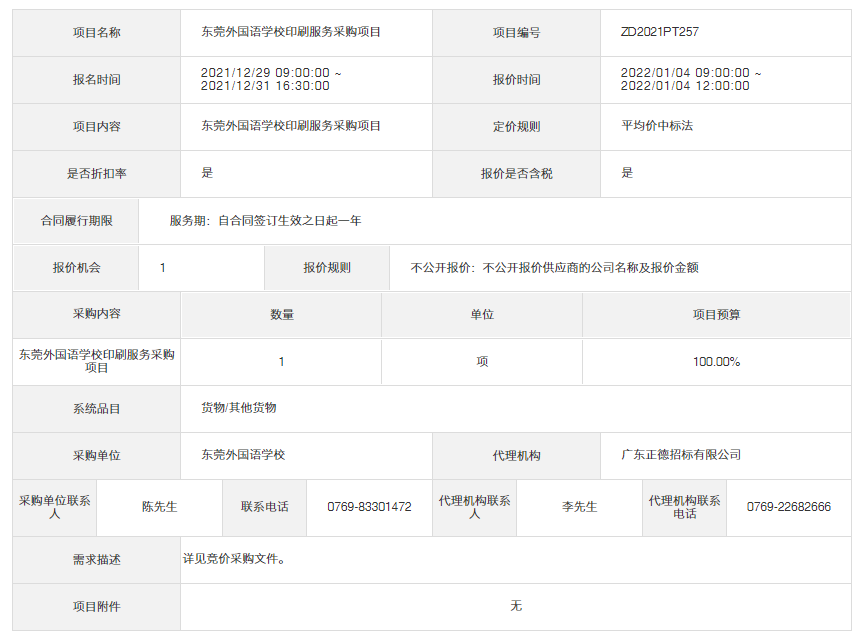The width and height of the screenshot is (863, 644).
Task: Click the 报价规则 label
Action: (327, 268)
